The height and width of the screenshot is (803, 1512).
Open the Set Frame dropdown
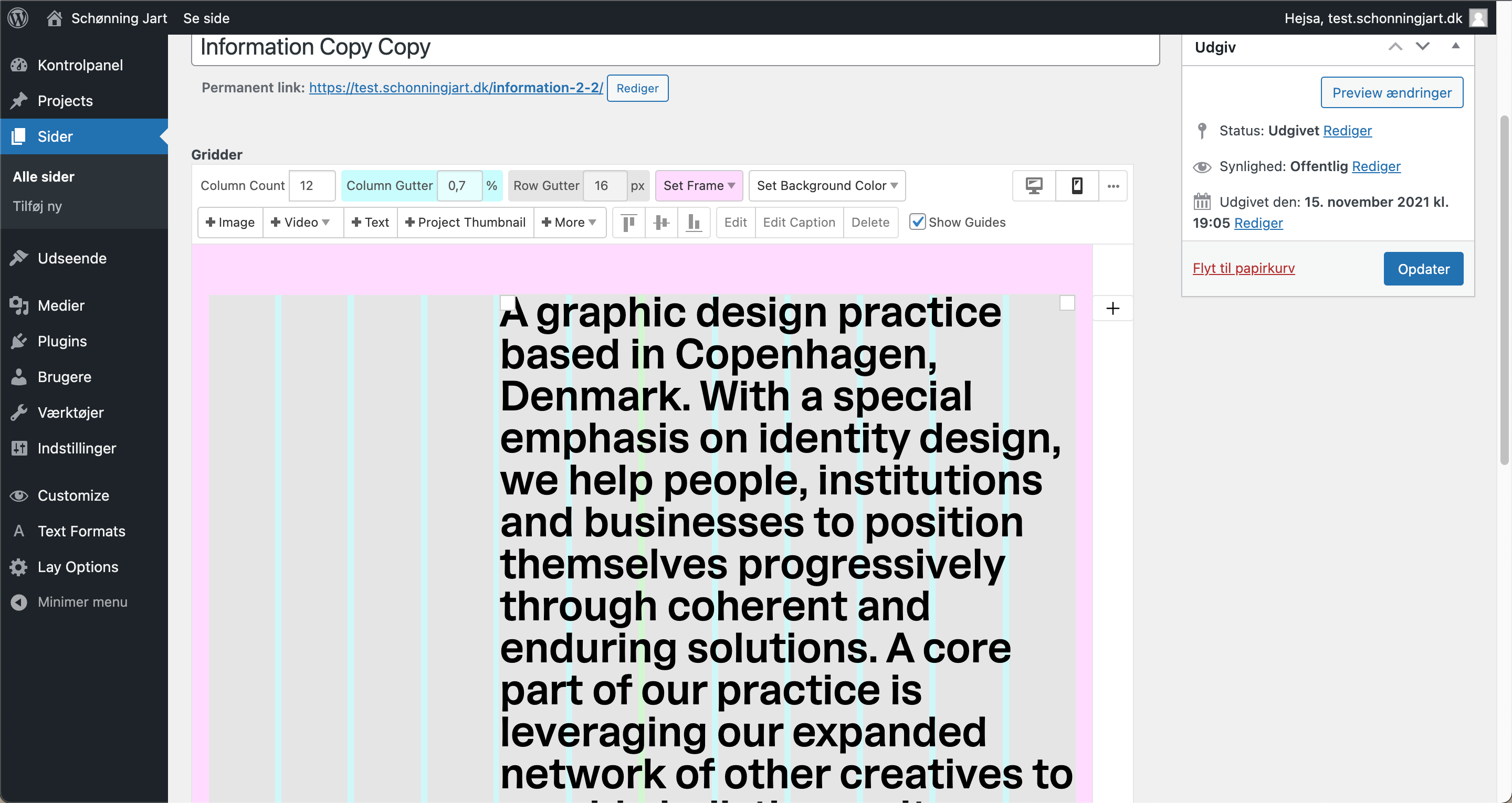698,185
